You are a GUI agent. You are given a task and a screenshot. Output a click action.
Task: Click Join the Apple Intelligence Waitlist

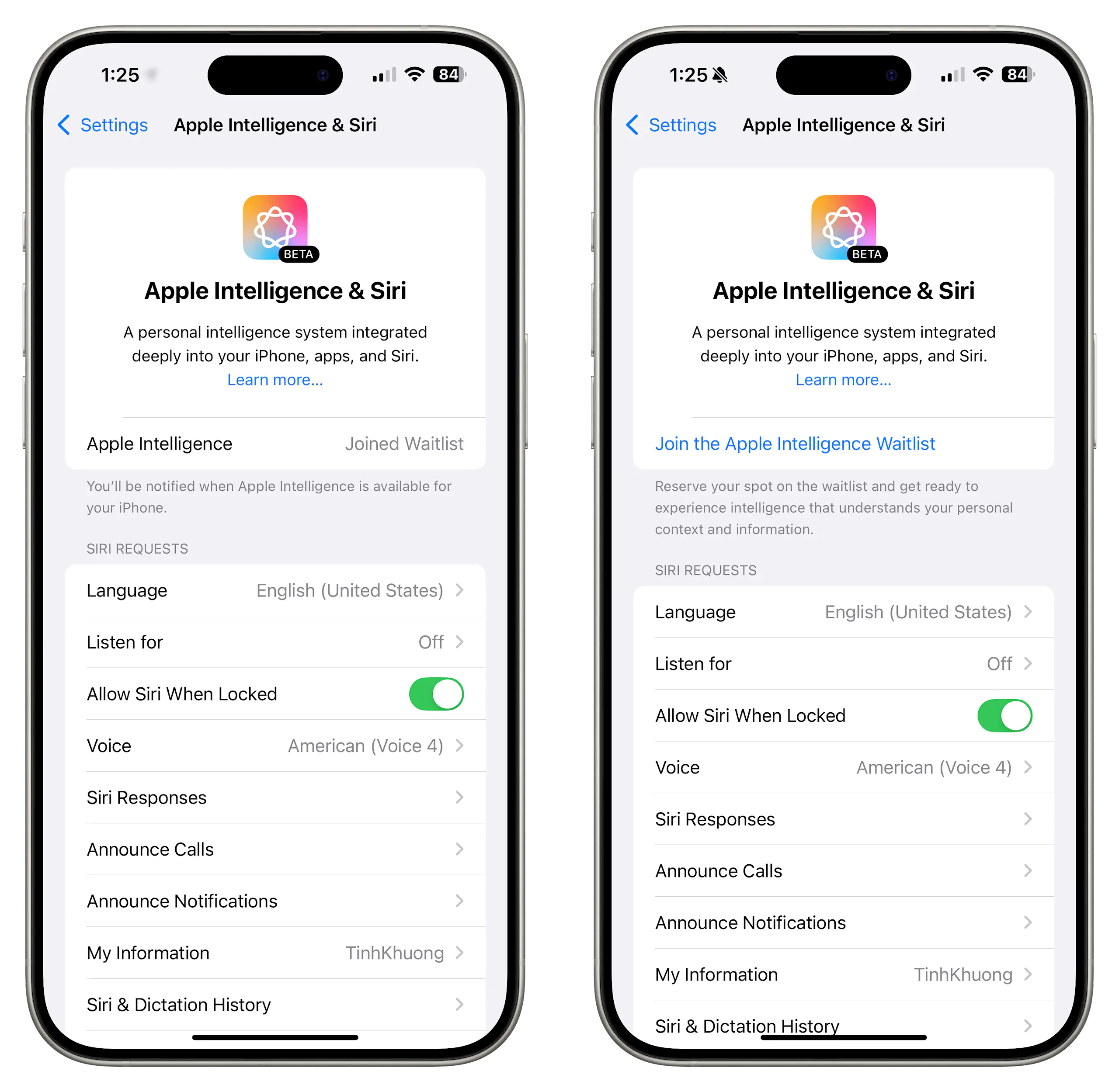tap(795, 444)
